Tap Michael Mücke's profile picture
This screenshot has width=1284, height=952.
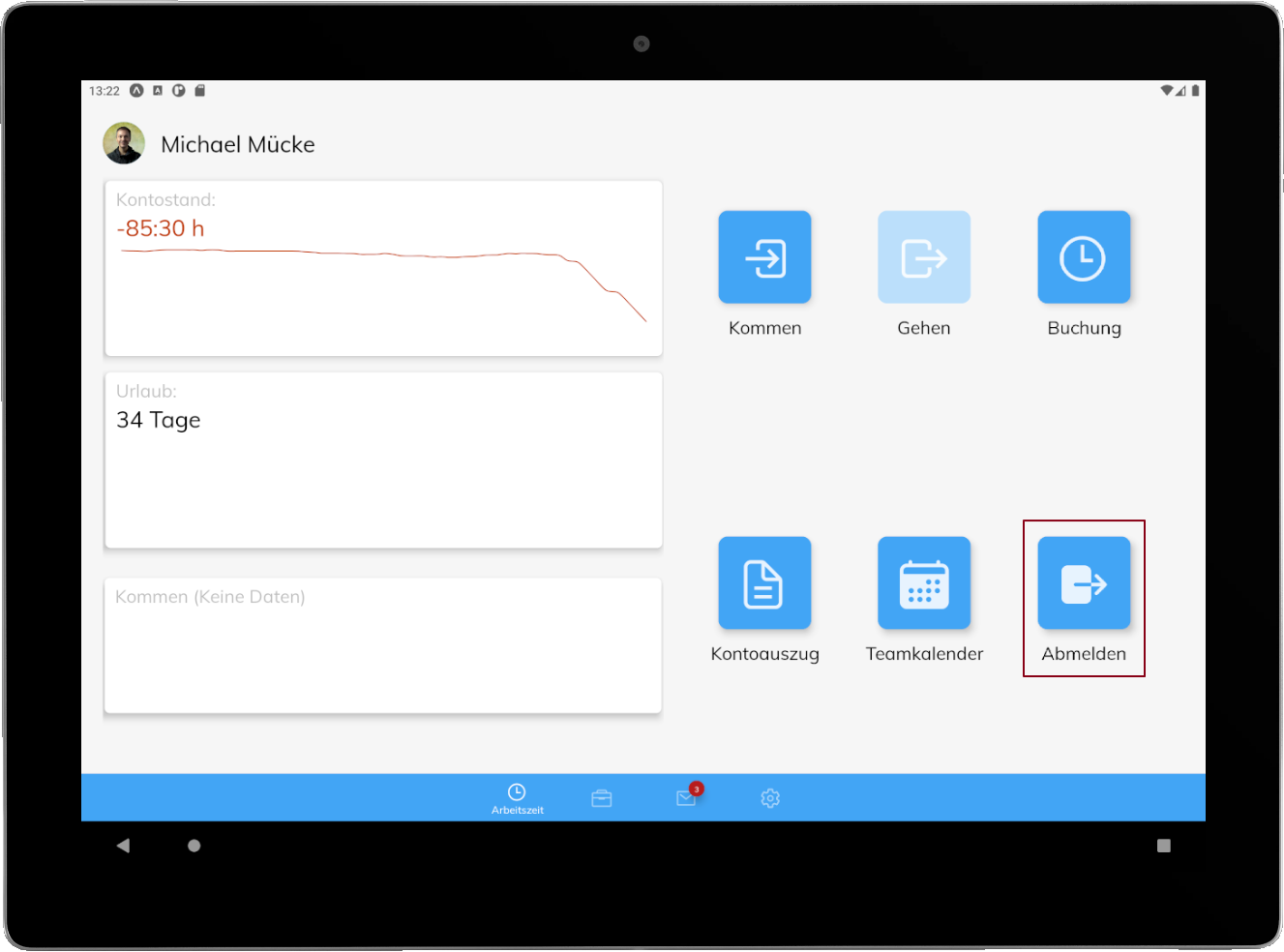tap(124, 143)
